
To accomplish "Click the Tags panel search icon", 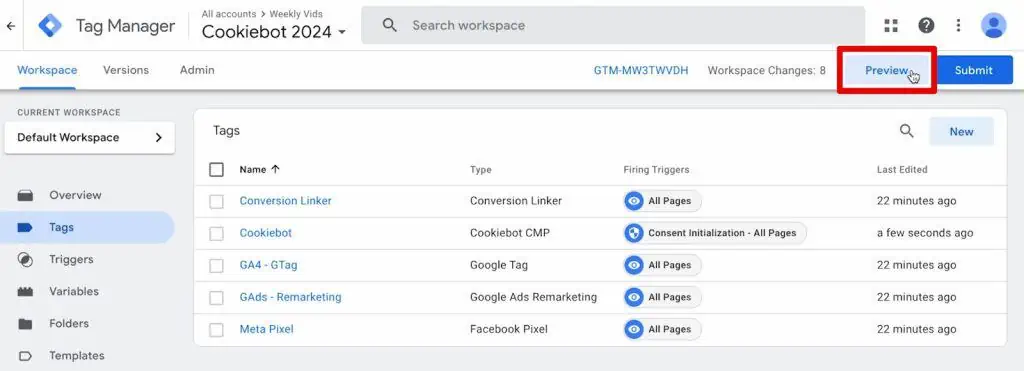I will pos(906,131).
